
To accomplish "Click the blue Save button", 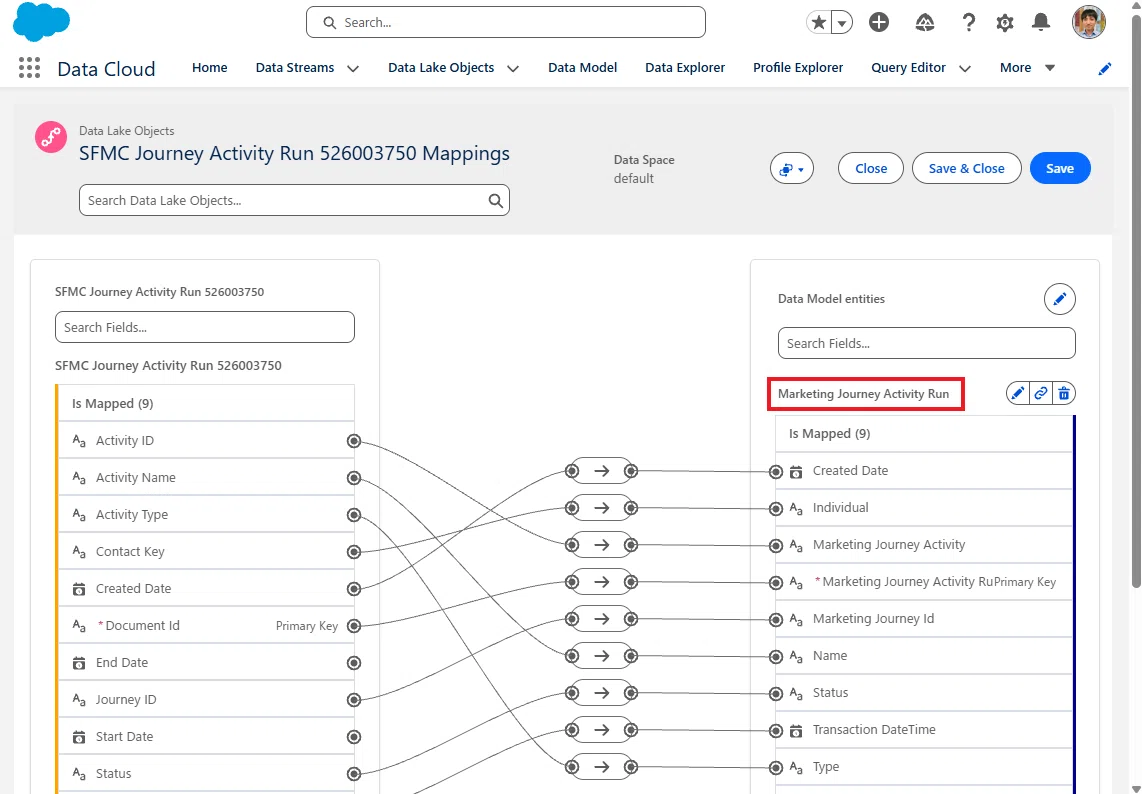I will coord(1060,168).
